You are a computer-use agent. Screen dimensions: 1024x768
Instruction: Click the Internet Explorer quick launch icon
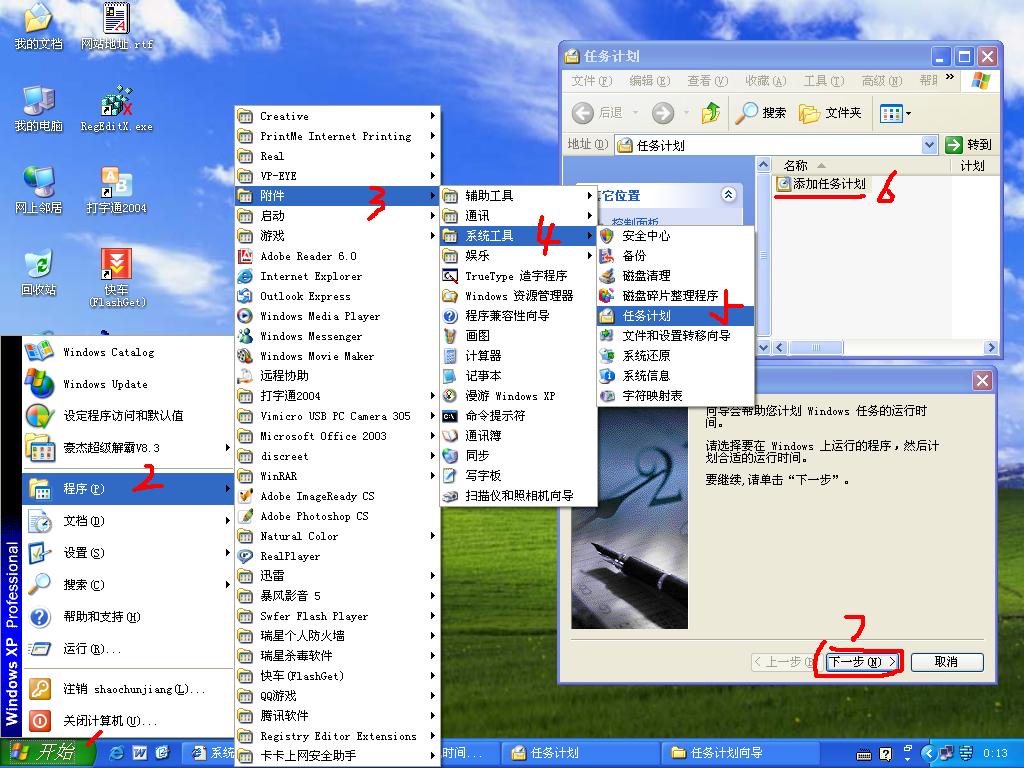pos(117,753)
